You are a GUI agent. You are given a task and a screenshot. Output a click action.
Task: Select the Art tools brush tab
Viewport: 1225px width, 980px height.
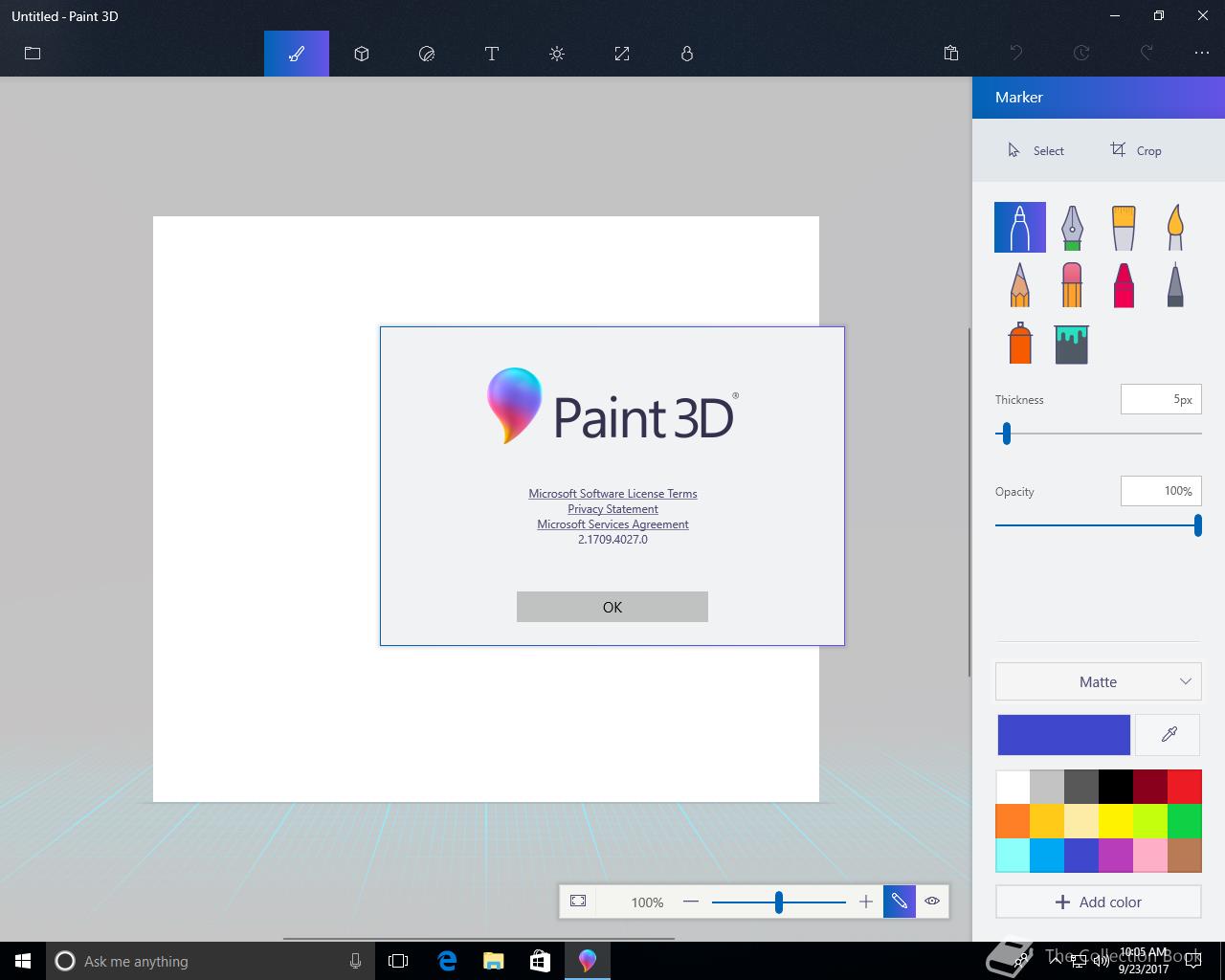297,54
